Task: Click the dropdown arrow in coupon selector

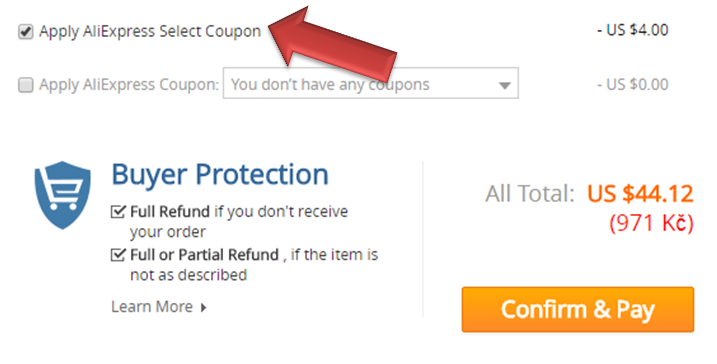Action: [504, 86]
